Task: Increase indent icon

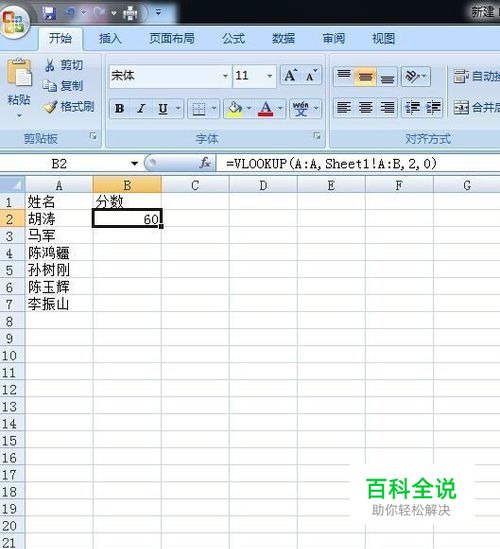Action: coord(433,107)
